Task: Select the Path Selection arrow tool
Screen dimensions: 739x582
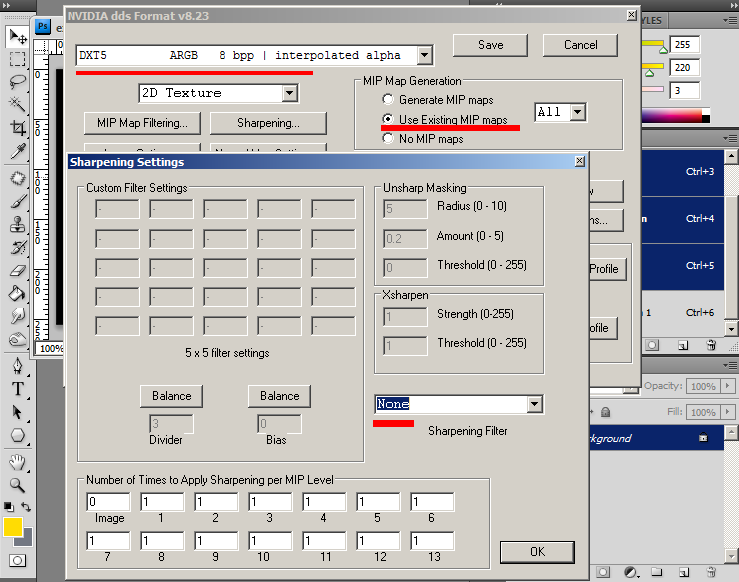Action: (18, 412)
